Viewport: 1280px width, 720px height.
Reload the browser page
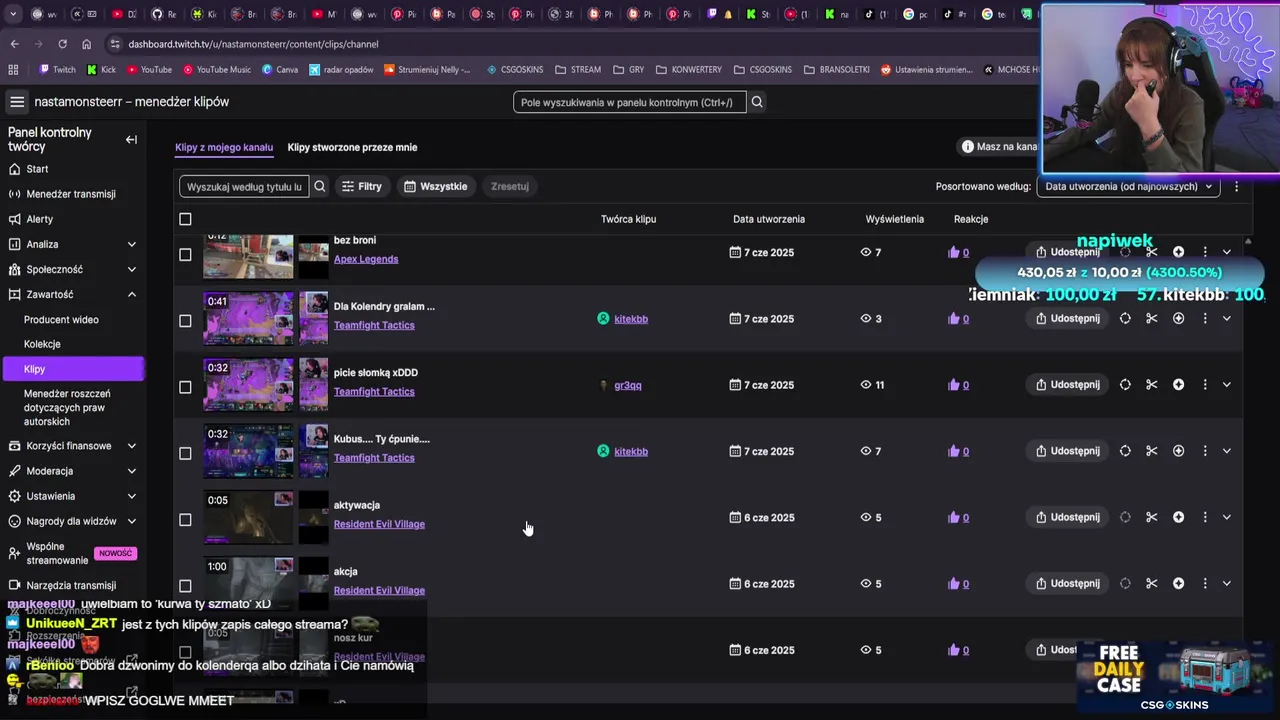62,44
